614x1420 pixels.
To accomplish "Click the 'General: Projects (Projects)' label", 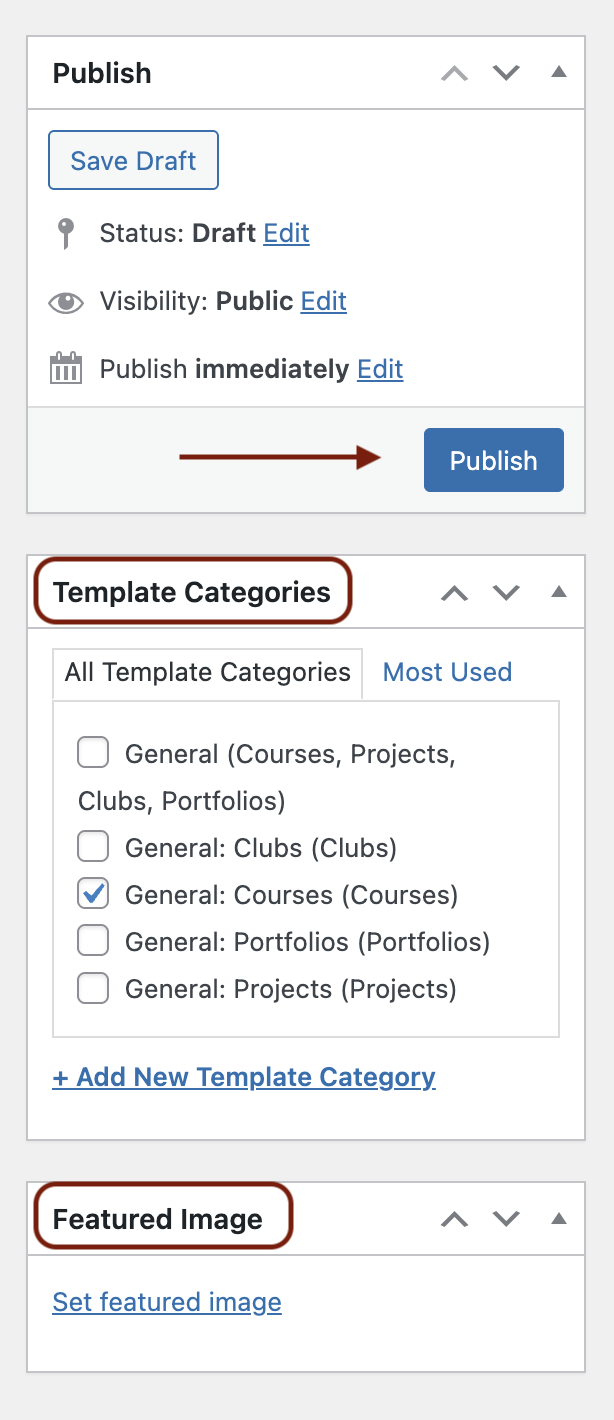I will pos(290,989).
